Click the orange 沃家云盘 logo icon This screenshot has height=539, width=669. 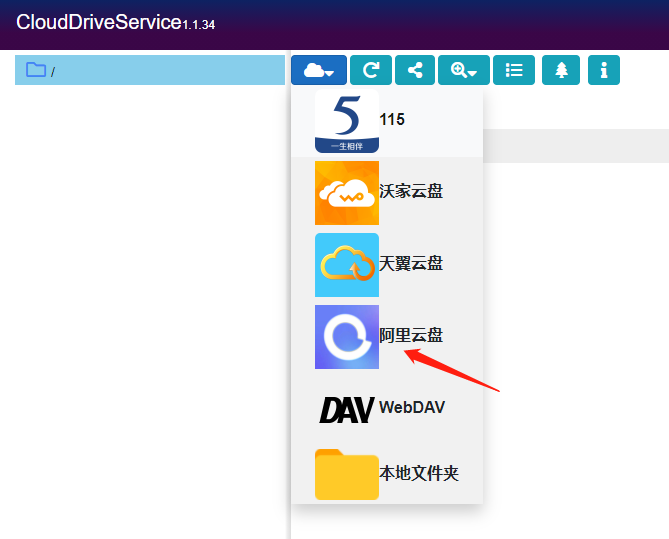[x=346, y=193]
